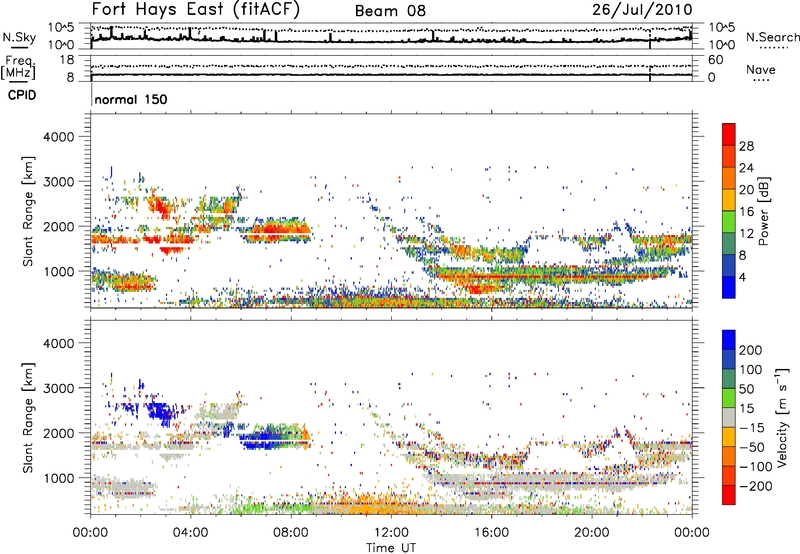Click the '200' label on velocity colorbar
This screenshot has width=800, height=554.
click(x=751, y=350)
